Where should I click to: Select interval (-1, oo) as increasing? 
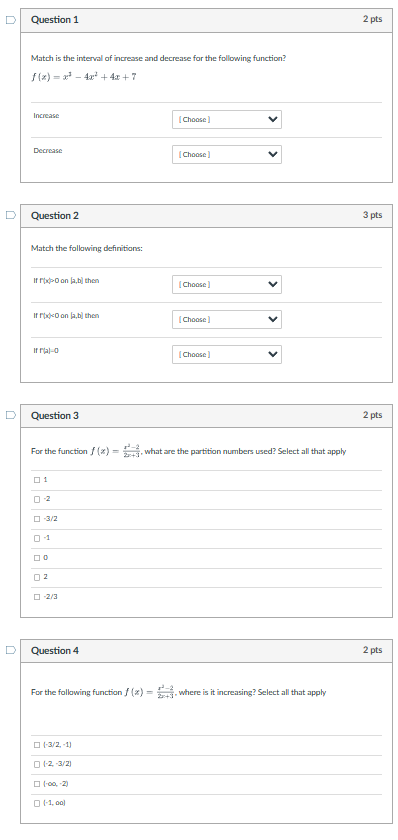click(x=37, y=803)
